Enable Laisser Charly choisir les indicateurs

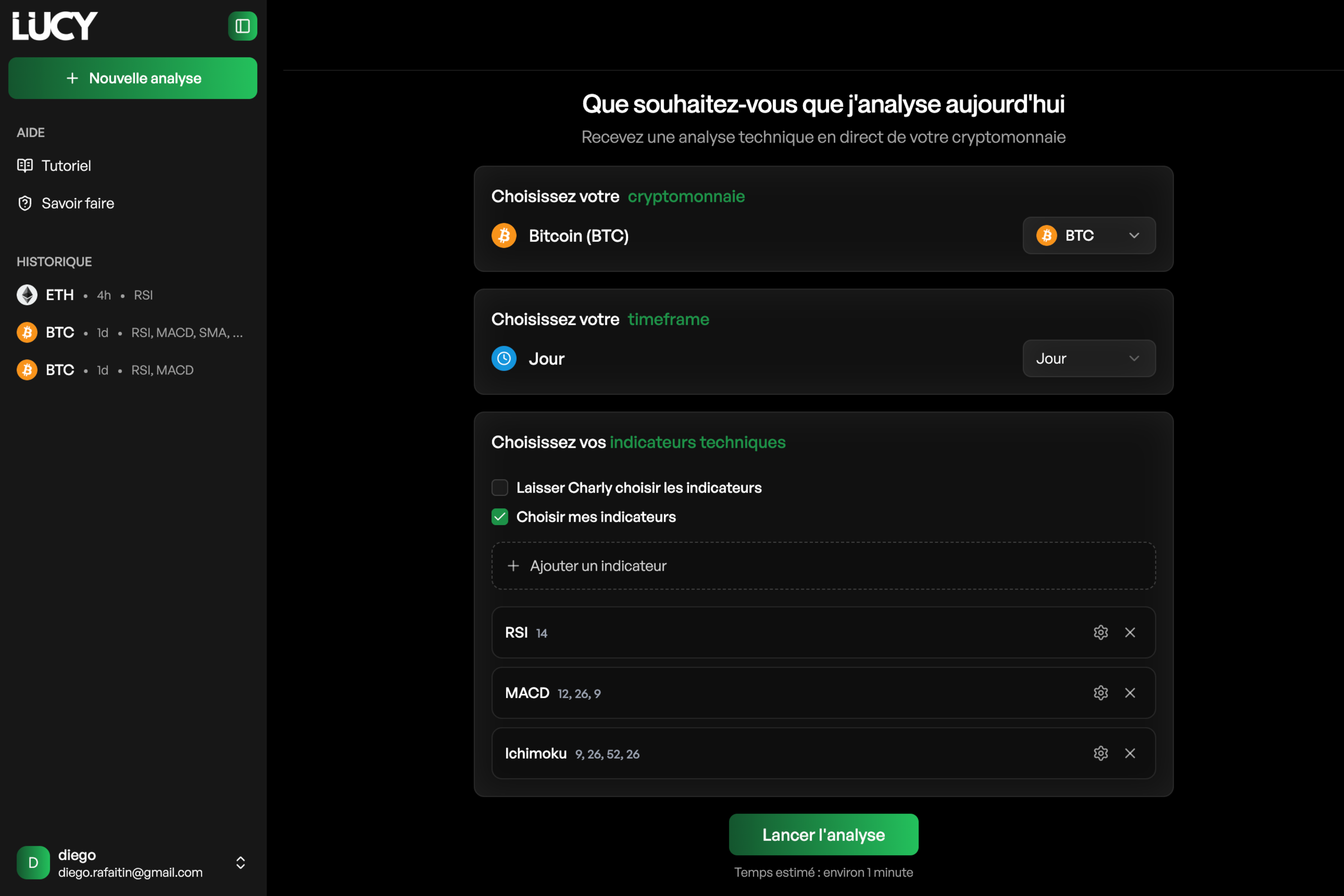pos(500,487)
